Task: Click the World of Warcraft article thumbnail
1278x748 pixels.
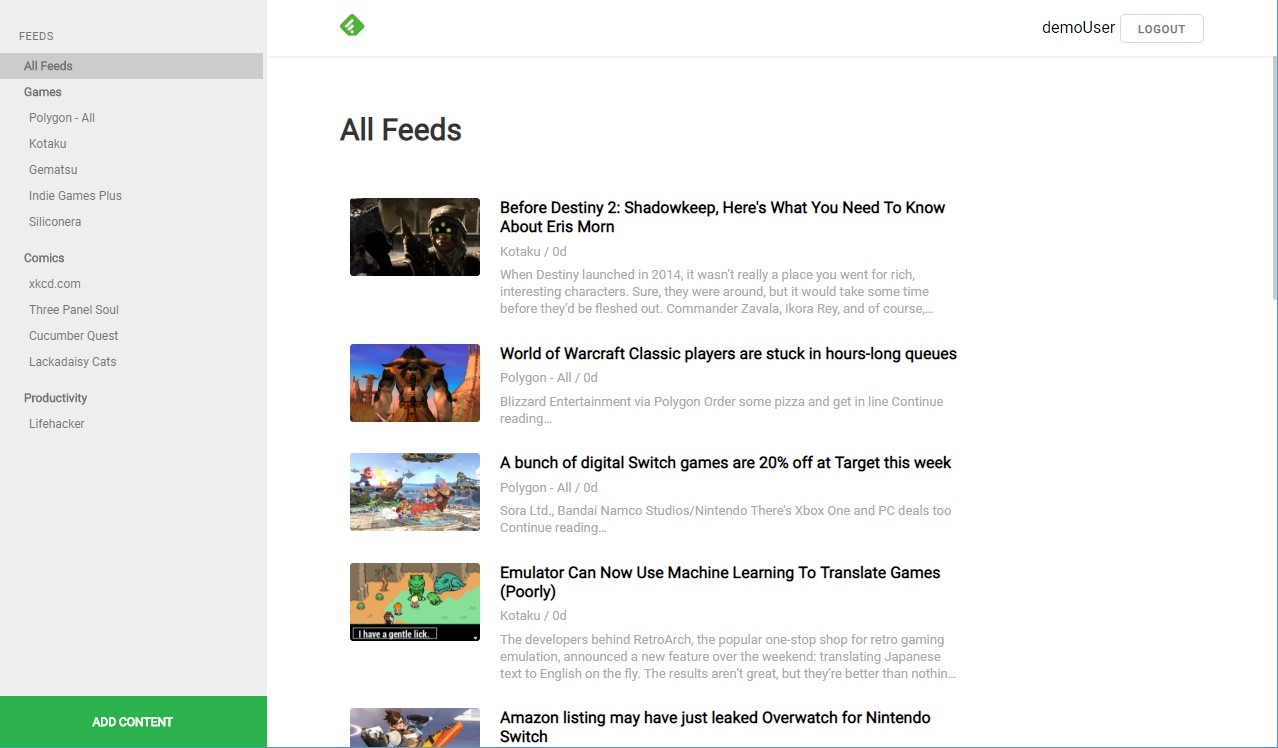Action: tap(415, 383)
